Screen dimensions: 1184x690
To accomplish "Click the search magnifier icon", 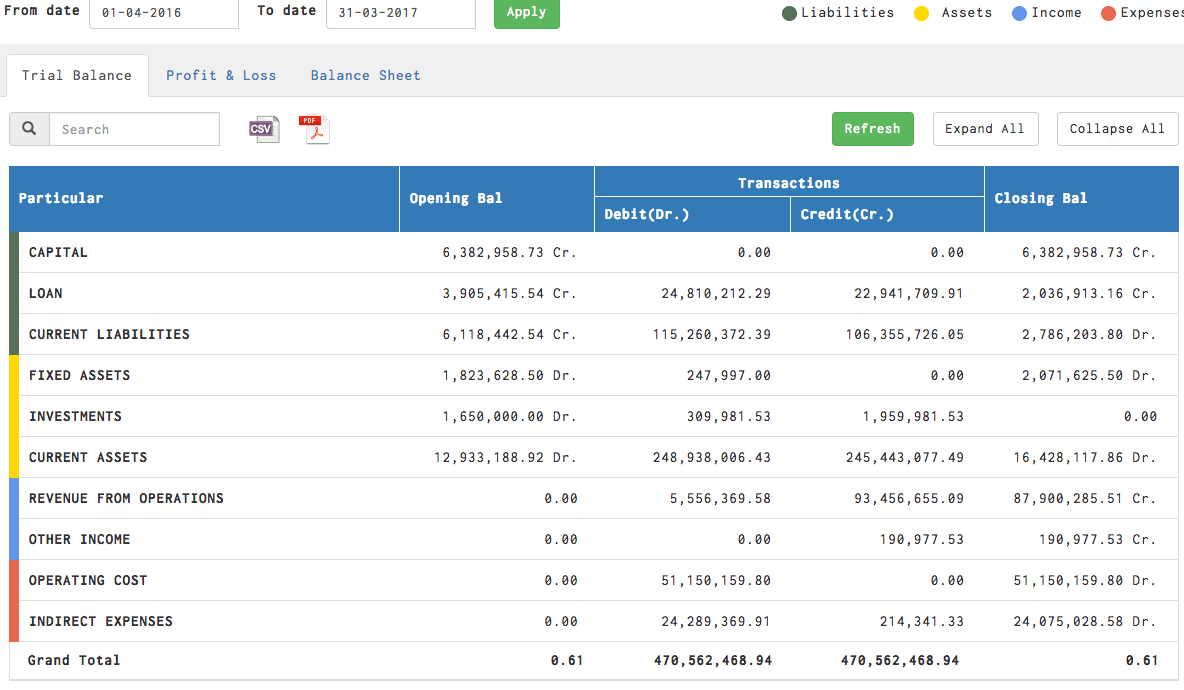I will click(x=30, y=129).
